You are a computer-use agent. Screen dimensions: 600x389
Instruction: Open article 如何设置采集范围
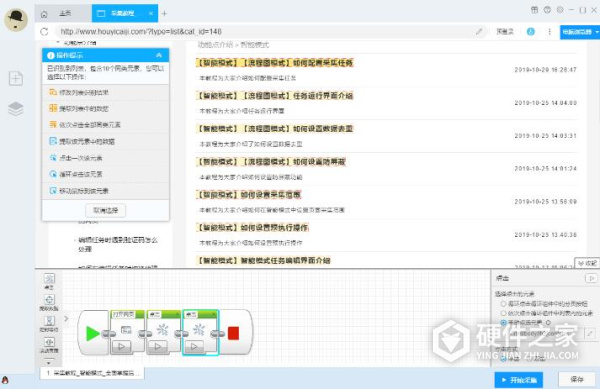pos(248,195)
